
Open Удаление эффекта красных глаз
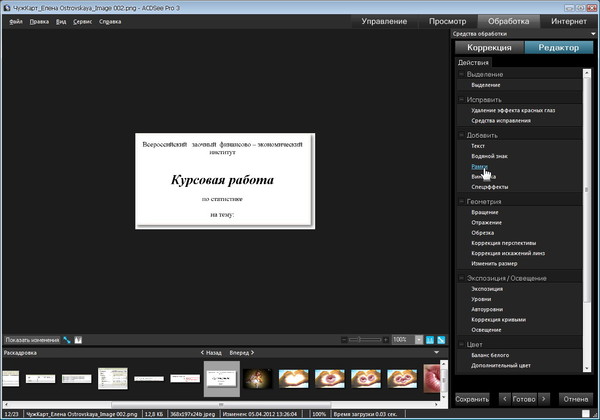coord(513,110)
